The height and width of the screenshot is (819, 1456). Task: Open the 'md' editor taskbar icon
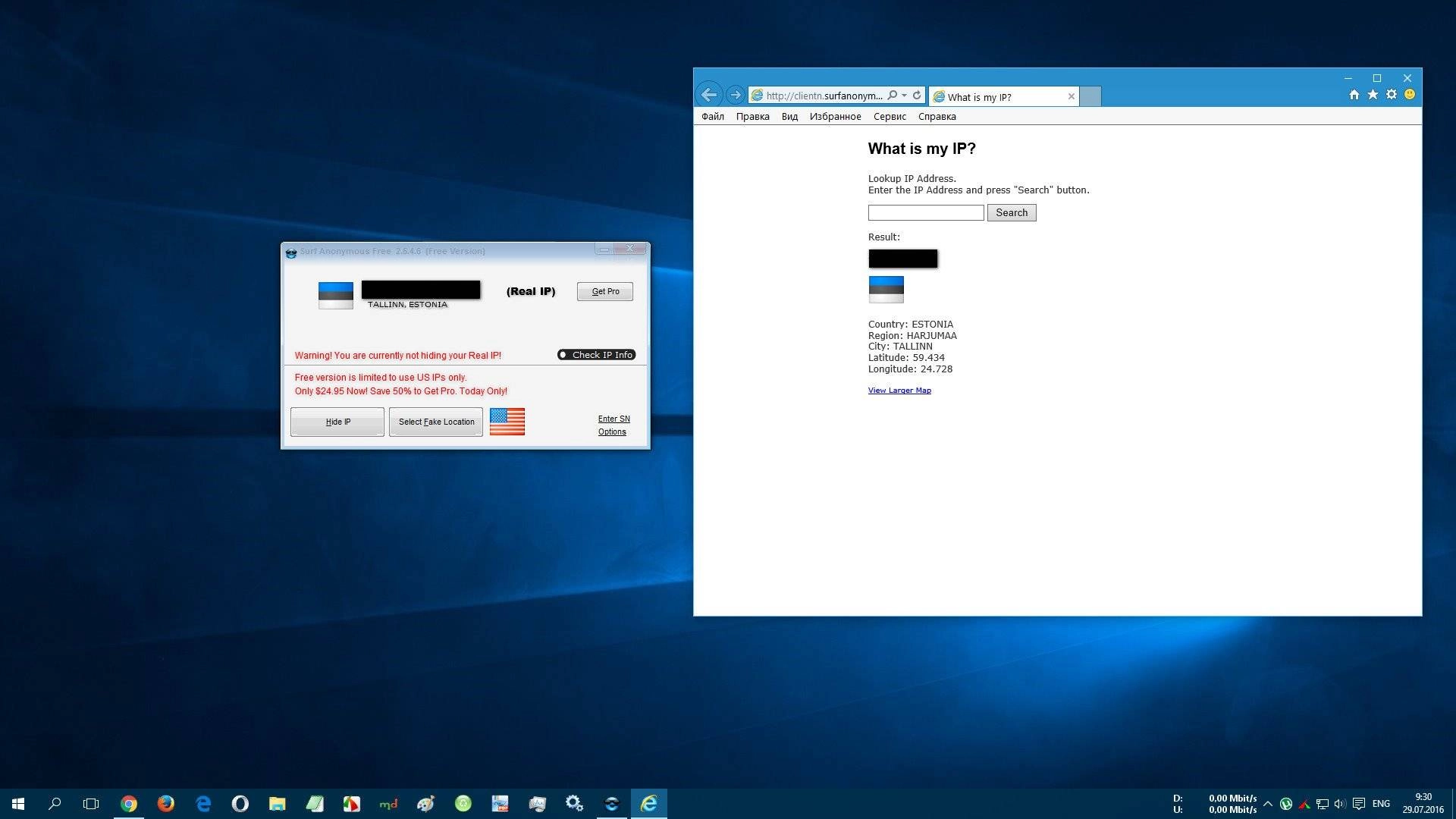point(388,803)
